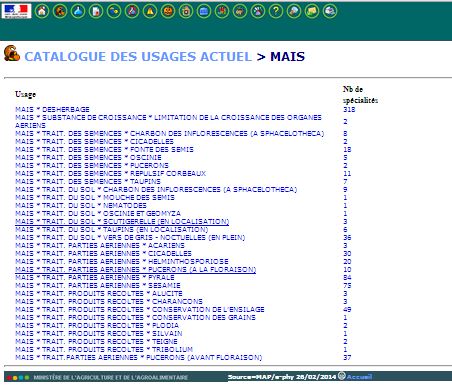
Task: Open PRODUITS RECOLTES * ALUCITE link
Action: [99, 293]
